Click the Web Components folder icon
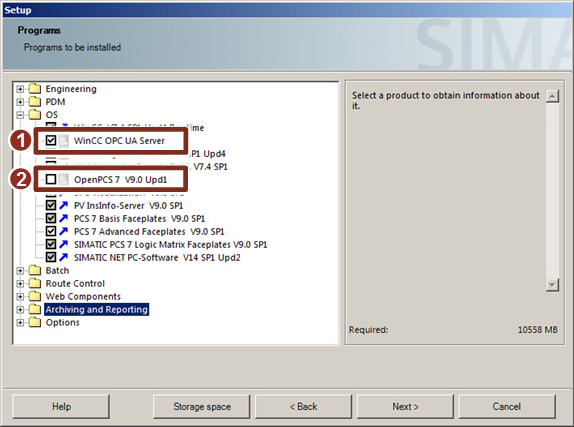This screenshot has height=427, width=574. pyautogui.click(x=35, y=296)
